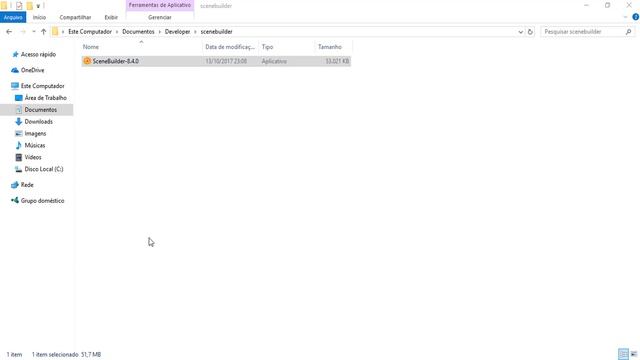Click the OneDrive cloud icon
The height and width of the screenshot is (360, 640).
15,70
